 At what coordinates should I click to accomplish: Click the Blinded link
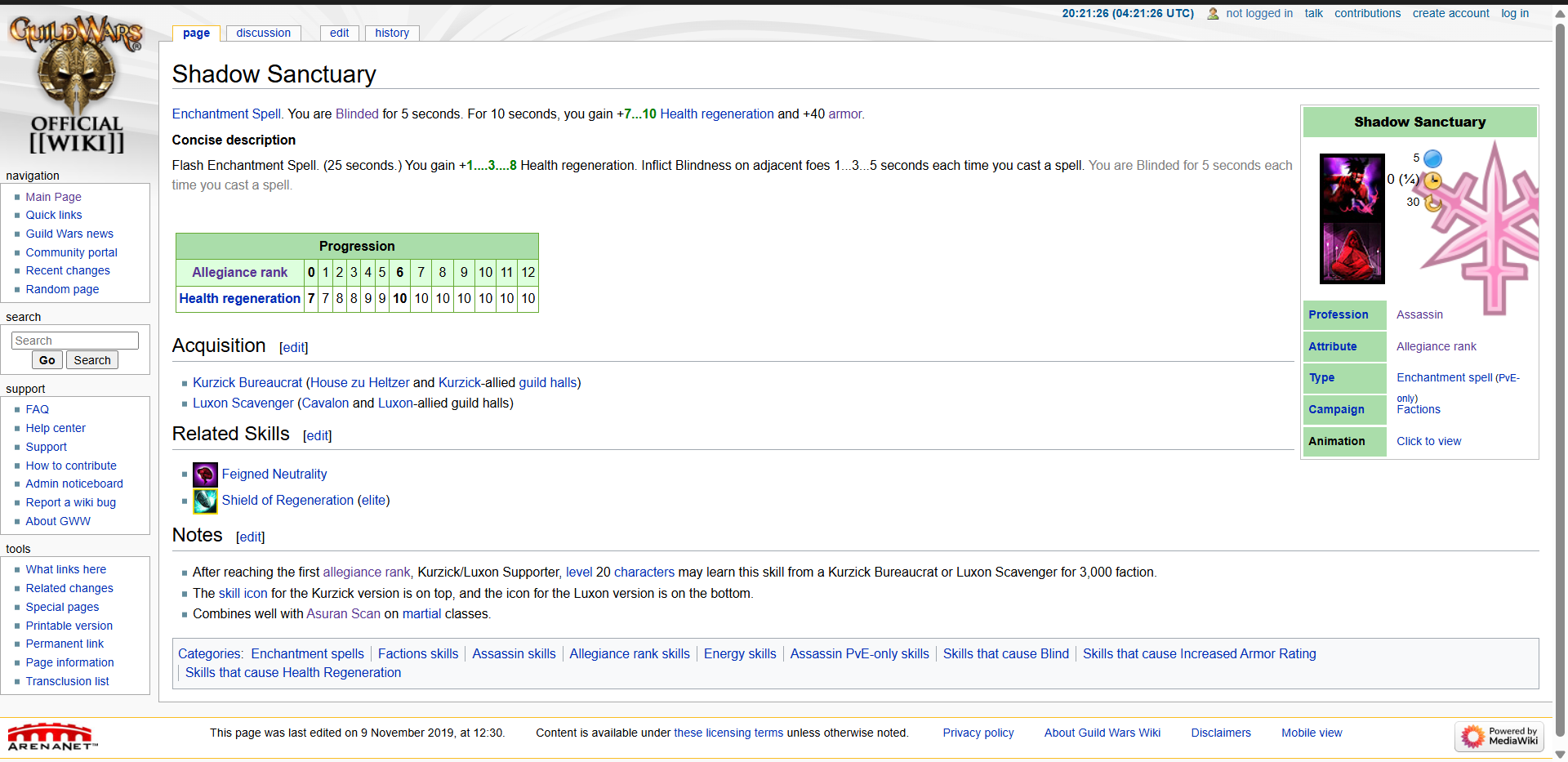[357, 114]
